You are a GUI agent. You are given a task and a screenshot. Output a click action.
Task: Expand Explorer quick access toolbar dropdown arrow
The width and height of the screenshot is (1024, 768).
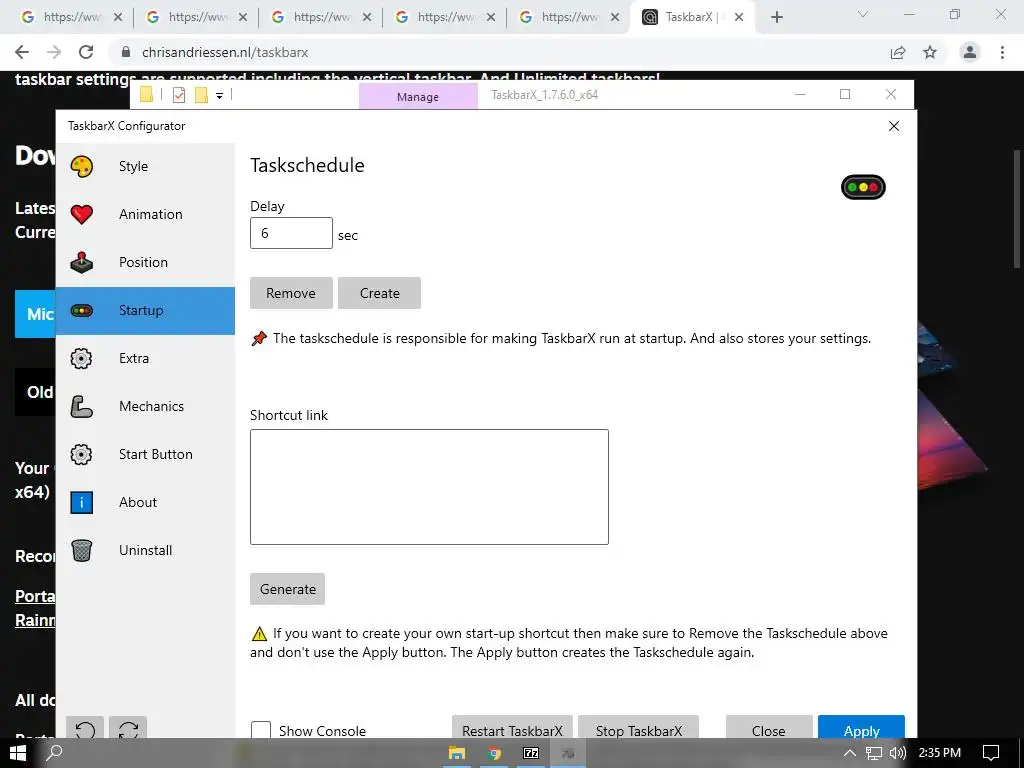coord(219,96)
